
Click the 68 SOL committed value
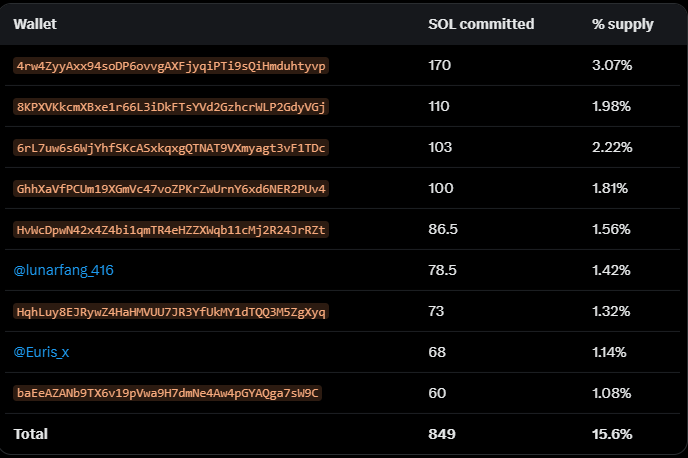pyautogui.click(x=437, y=352)
